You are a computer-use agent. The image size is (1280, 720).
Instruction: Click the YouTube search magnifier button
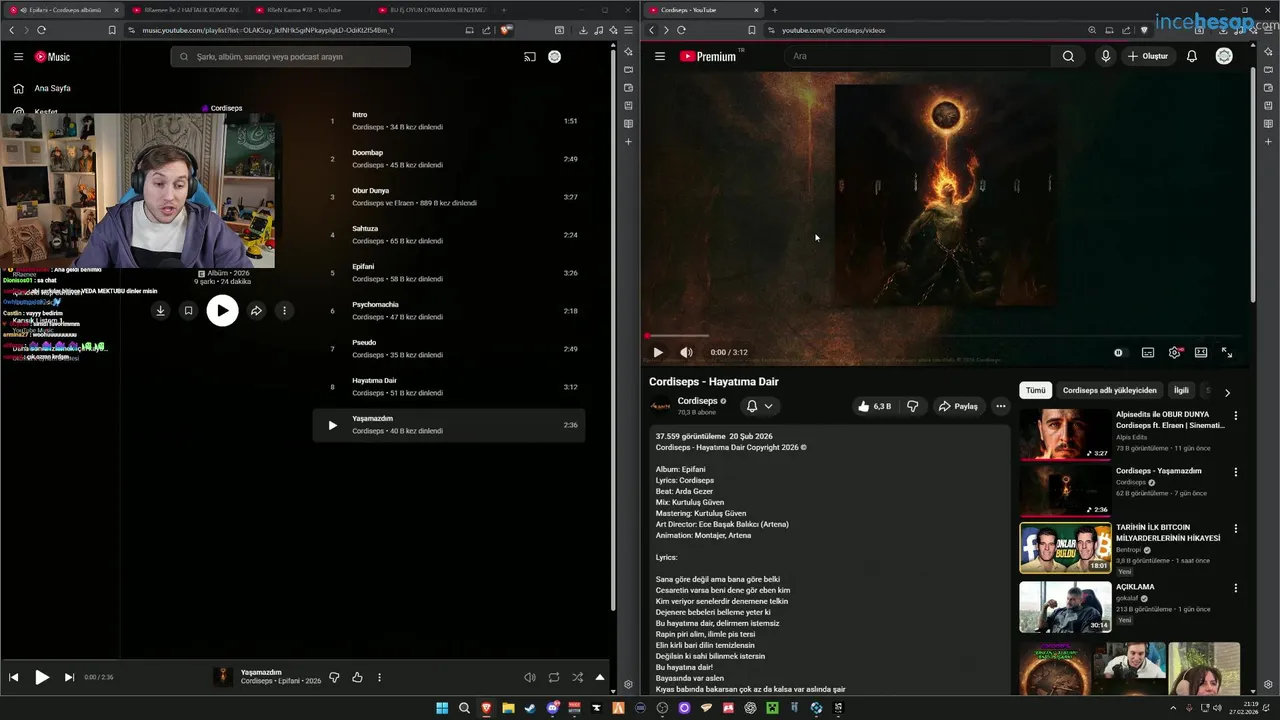tap(1068, 56)
